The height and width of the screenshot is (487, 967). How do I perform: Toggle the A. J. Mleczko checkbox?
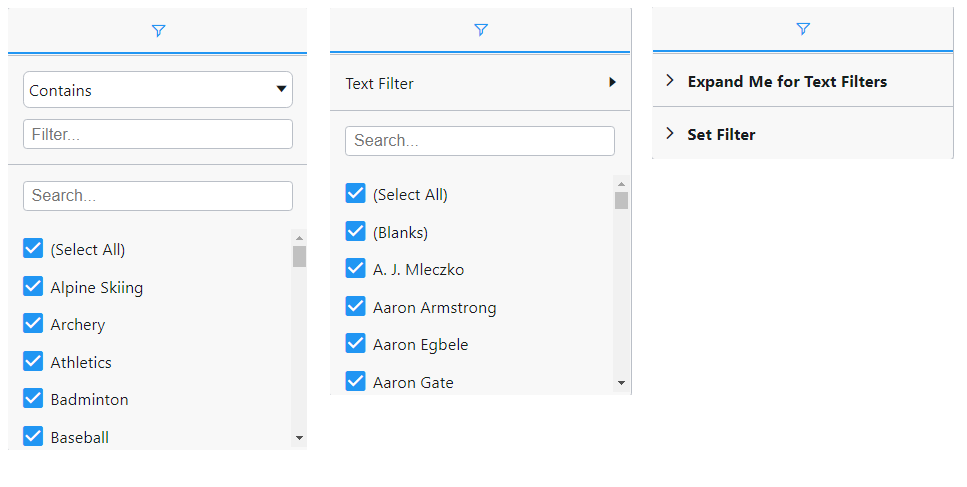click(x=355, y=269)
